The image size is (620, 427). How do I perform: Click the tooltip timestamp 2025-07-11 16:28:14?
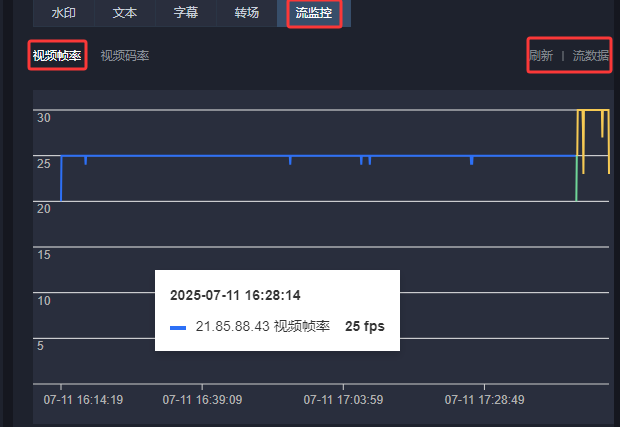235,295
